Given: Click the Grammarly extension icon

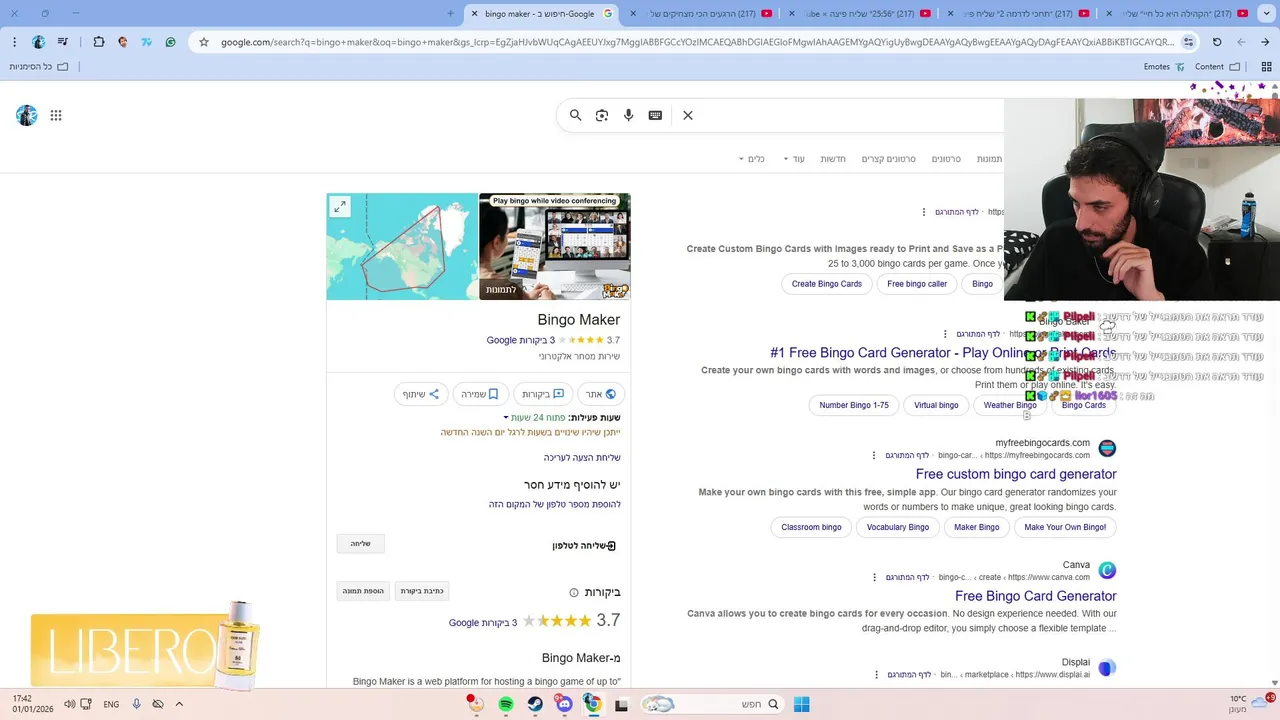Looking at the screenshot, I should 171,42.
